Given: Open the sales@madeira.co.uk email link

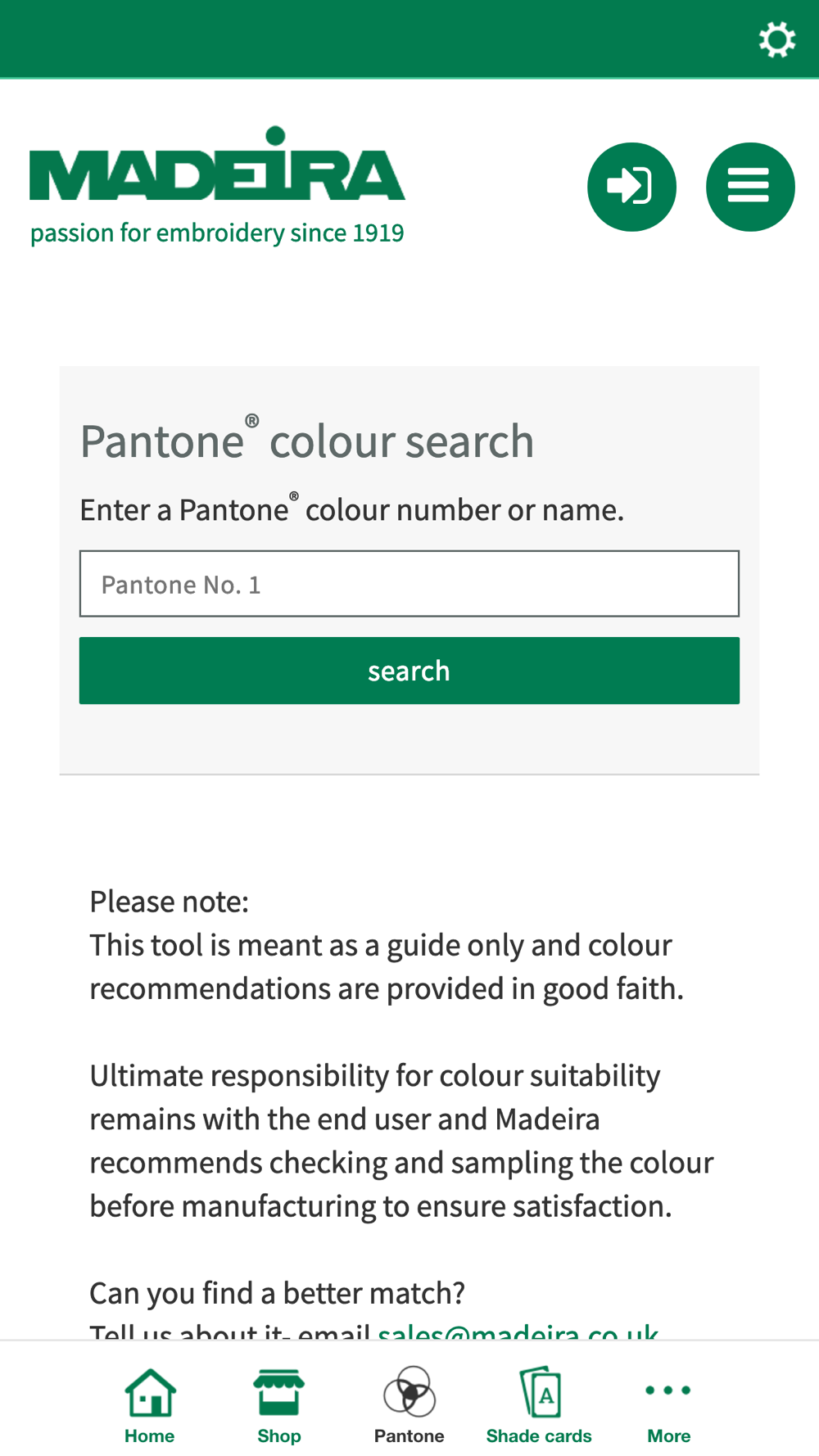Looking at the screenshot, I should 518,1332.
